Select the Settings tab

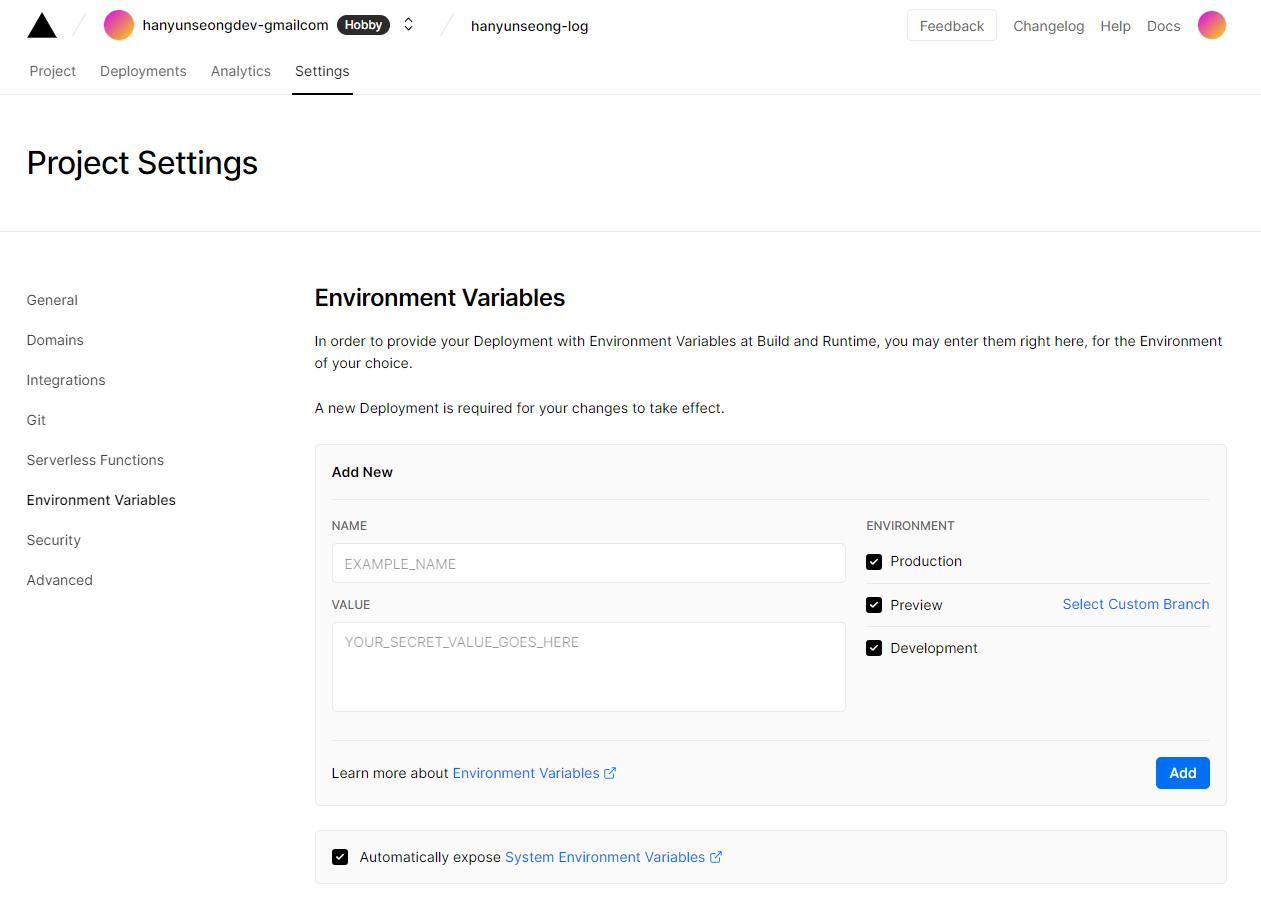[322, 71]
